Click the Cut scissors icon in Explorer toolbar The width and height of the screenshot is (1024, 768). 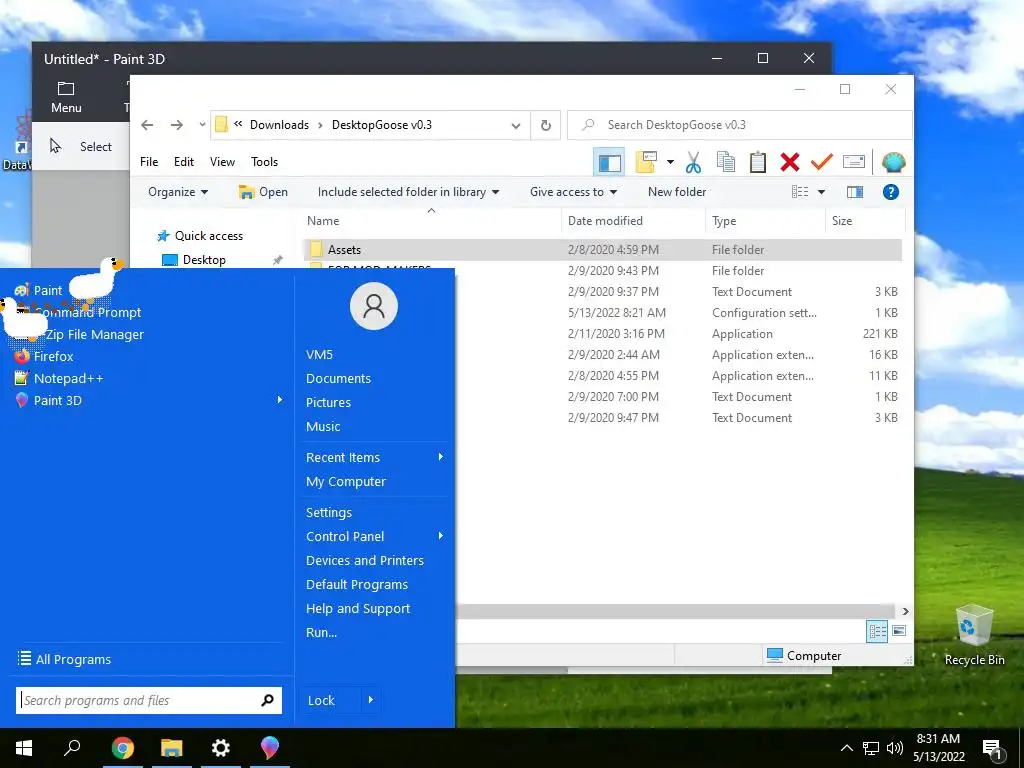click(694, 162)
